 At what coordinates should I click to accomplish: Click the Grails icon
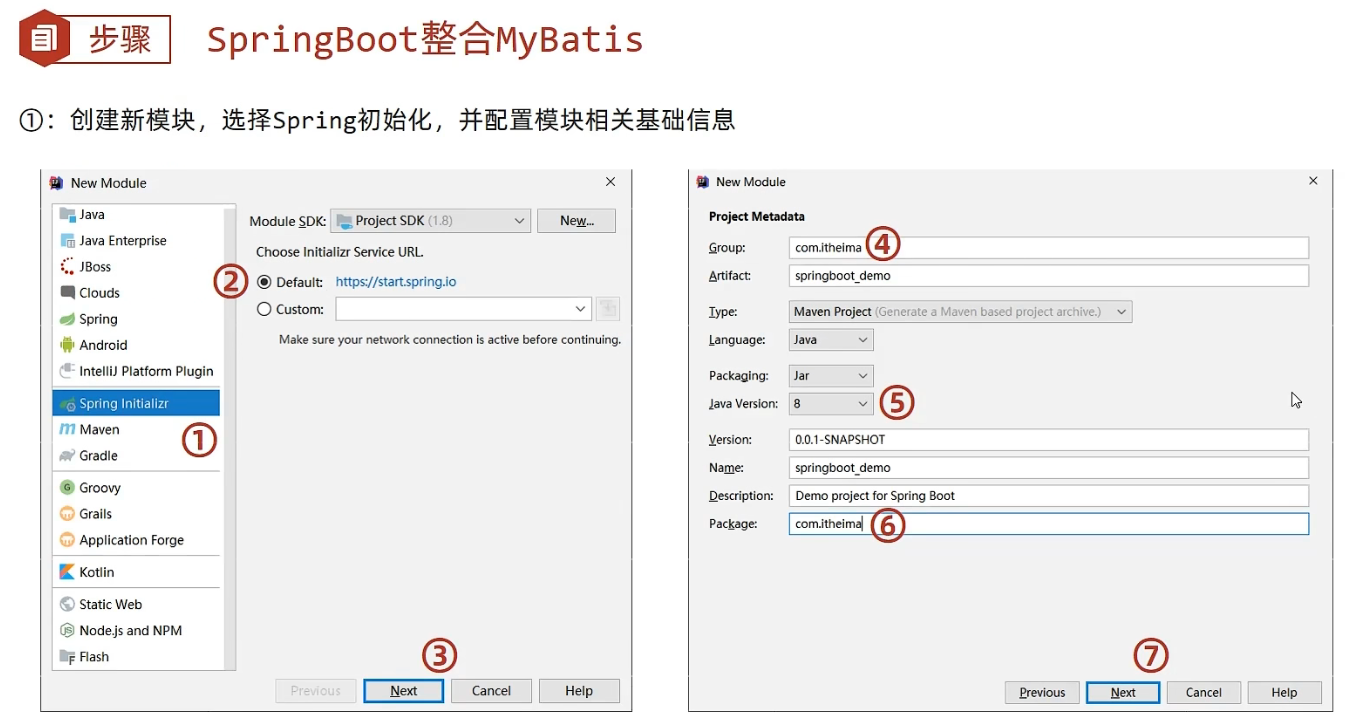[x=67, y=513]
